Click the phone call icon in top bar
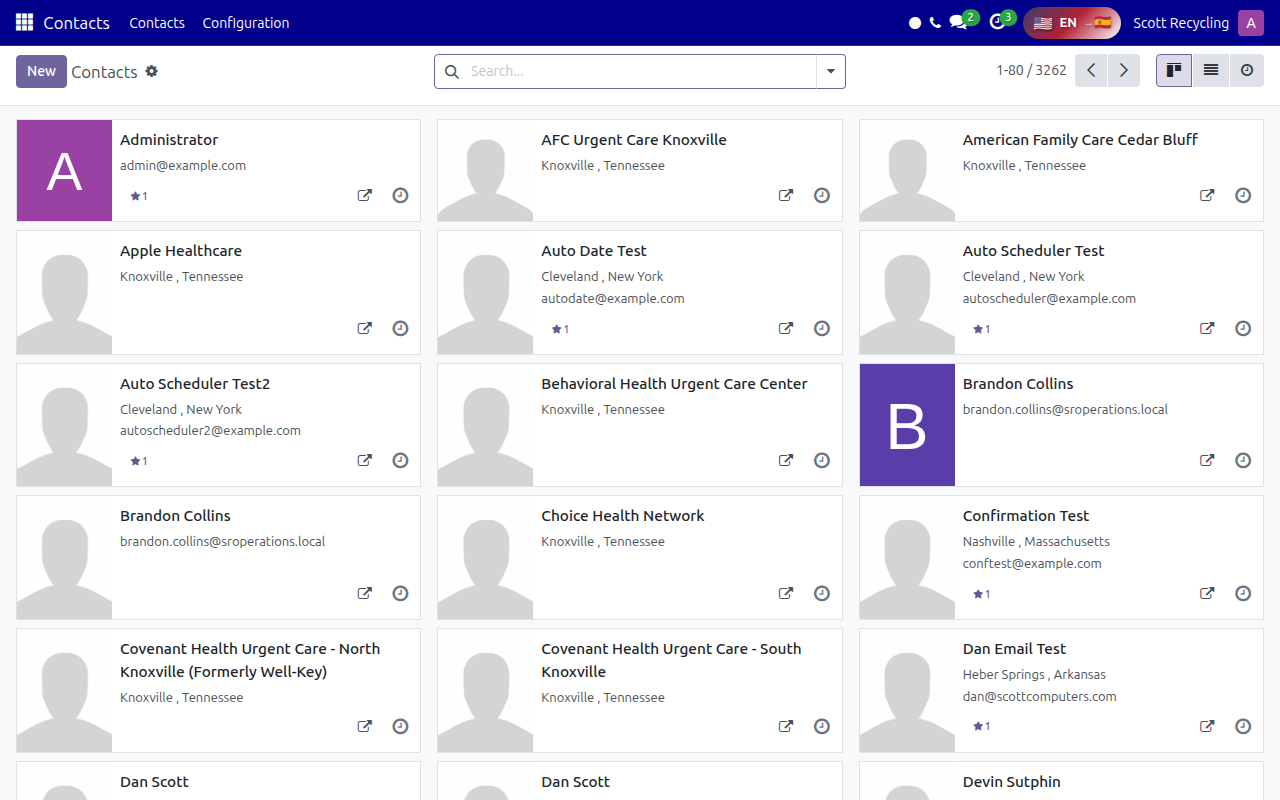This screenshot has height=800, width=1280. pos(935,23)
